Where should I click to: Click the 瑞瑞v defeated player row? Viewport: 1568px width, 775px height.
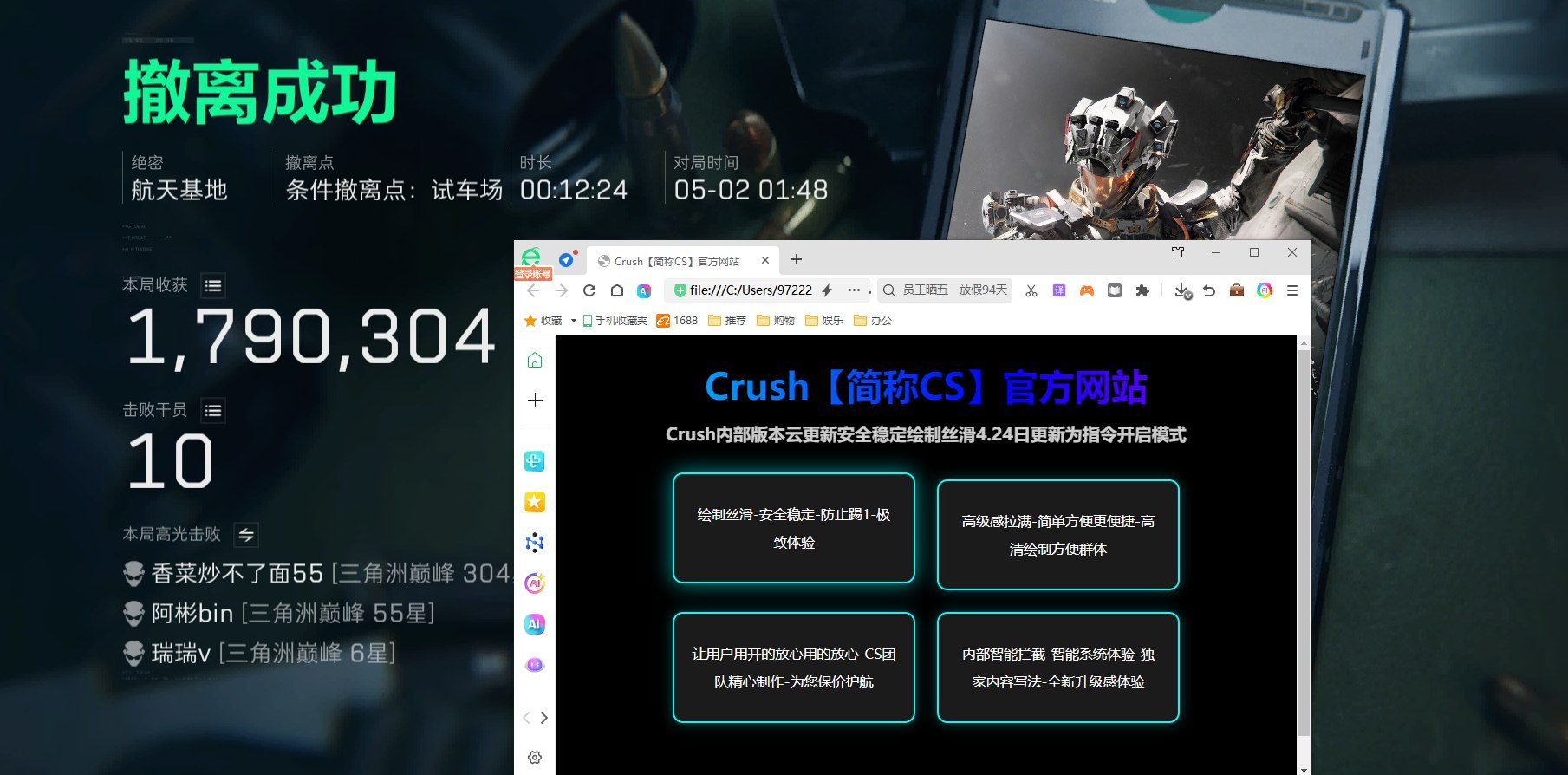click(259, 653)
